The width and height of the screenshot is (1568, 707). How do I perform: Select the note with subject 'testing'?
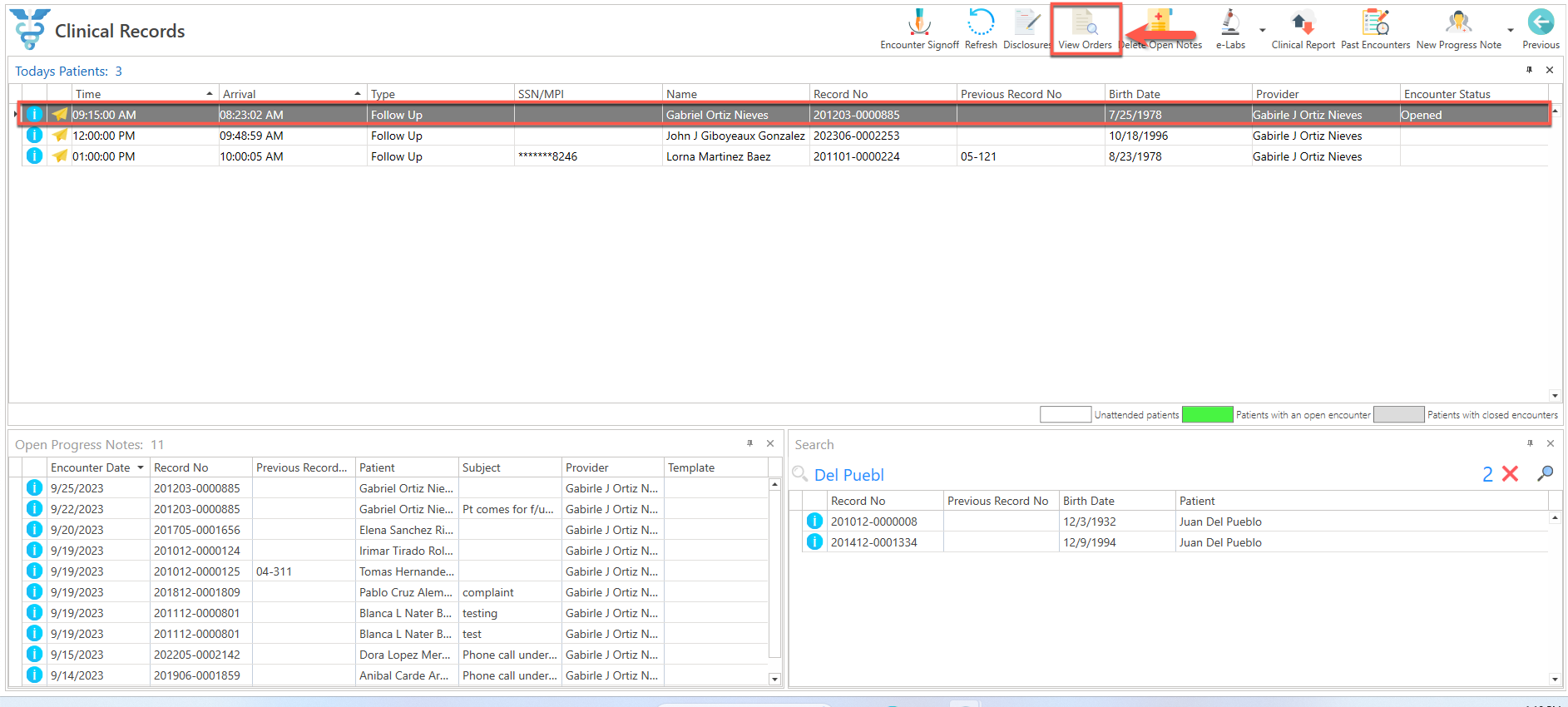(x=480, y=614)
